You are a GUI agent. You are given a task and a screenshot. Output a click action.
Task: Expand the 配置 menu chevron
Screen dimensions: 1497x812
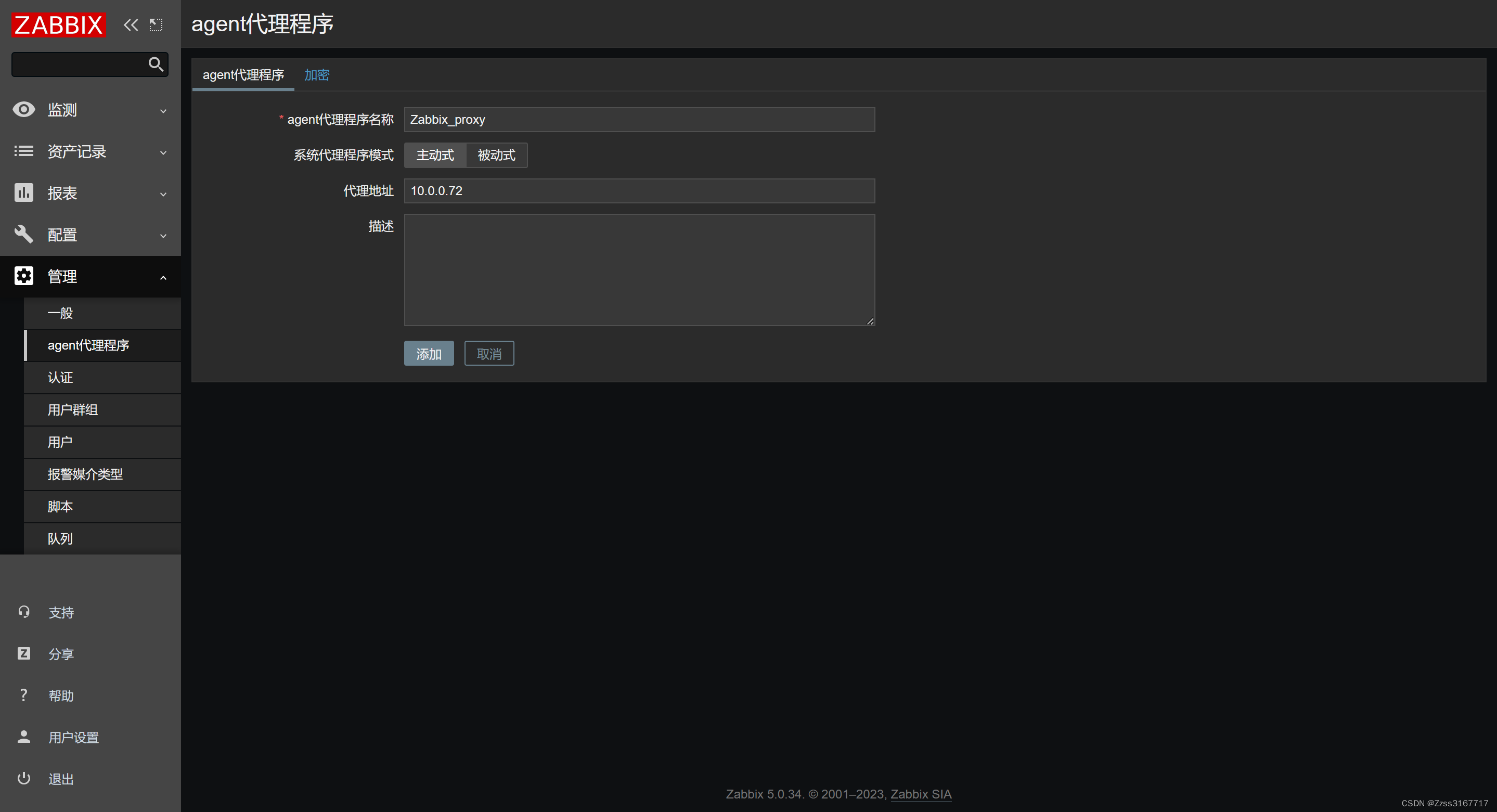(x=163, y=236)
